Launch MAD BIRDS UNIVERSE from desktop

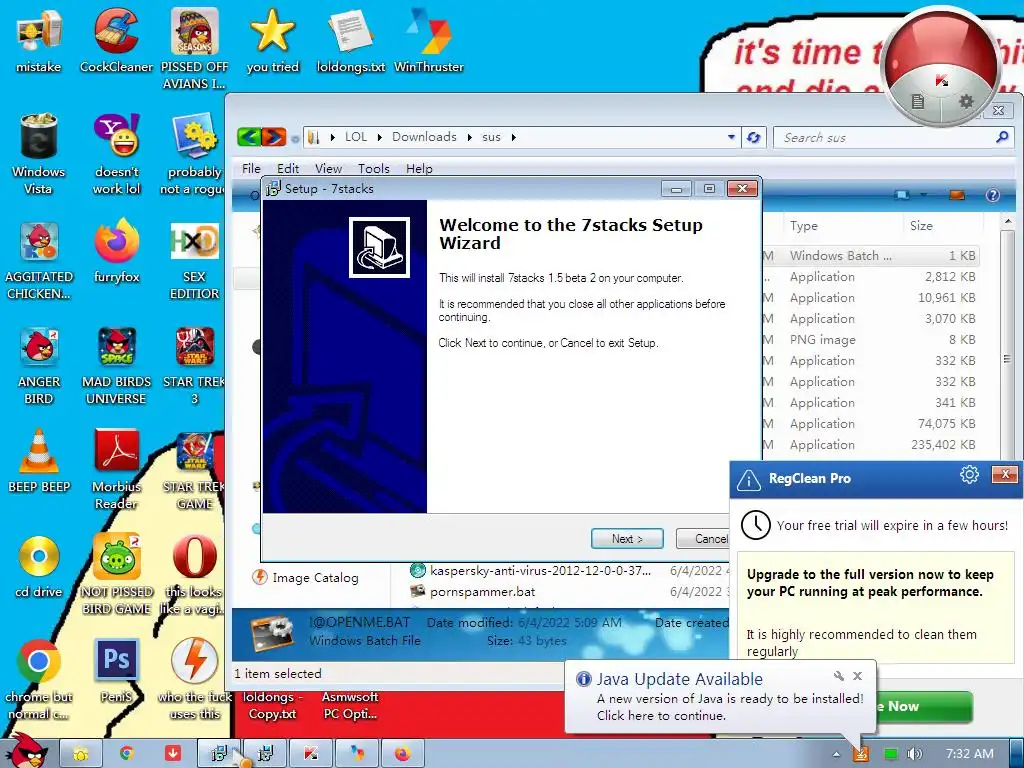(x=116, y=364)
